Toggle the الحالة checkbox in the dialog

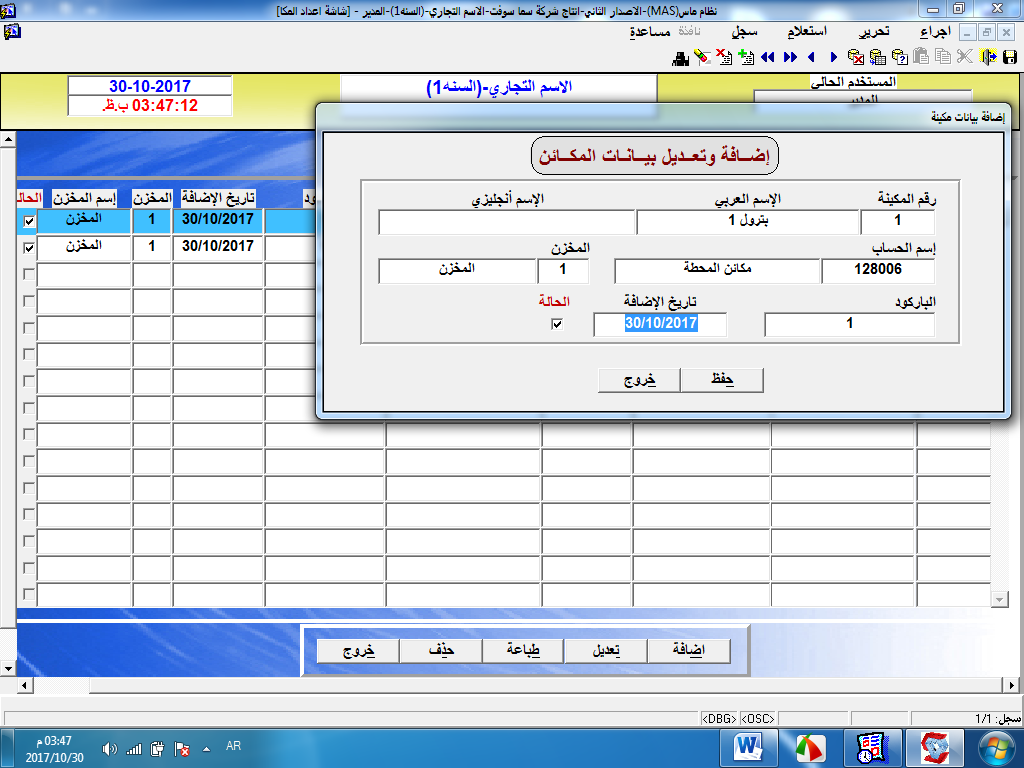[557, 324]
